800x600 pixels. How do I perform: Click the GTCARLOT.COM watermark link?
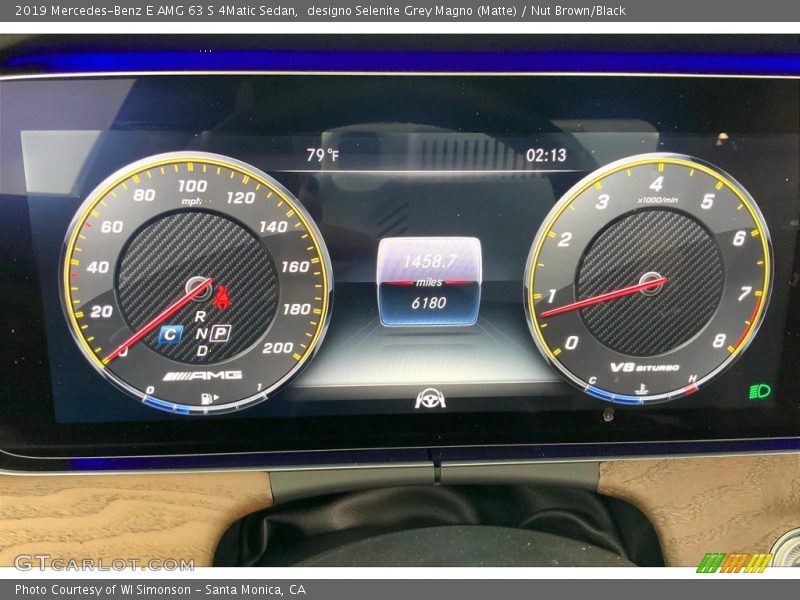(x=104, y=563)
